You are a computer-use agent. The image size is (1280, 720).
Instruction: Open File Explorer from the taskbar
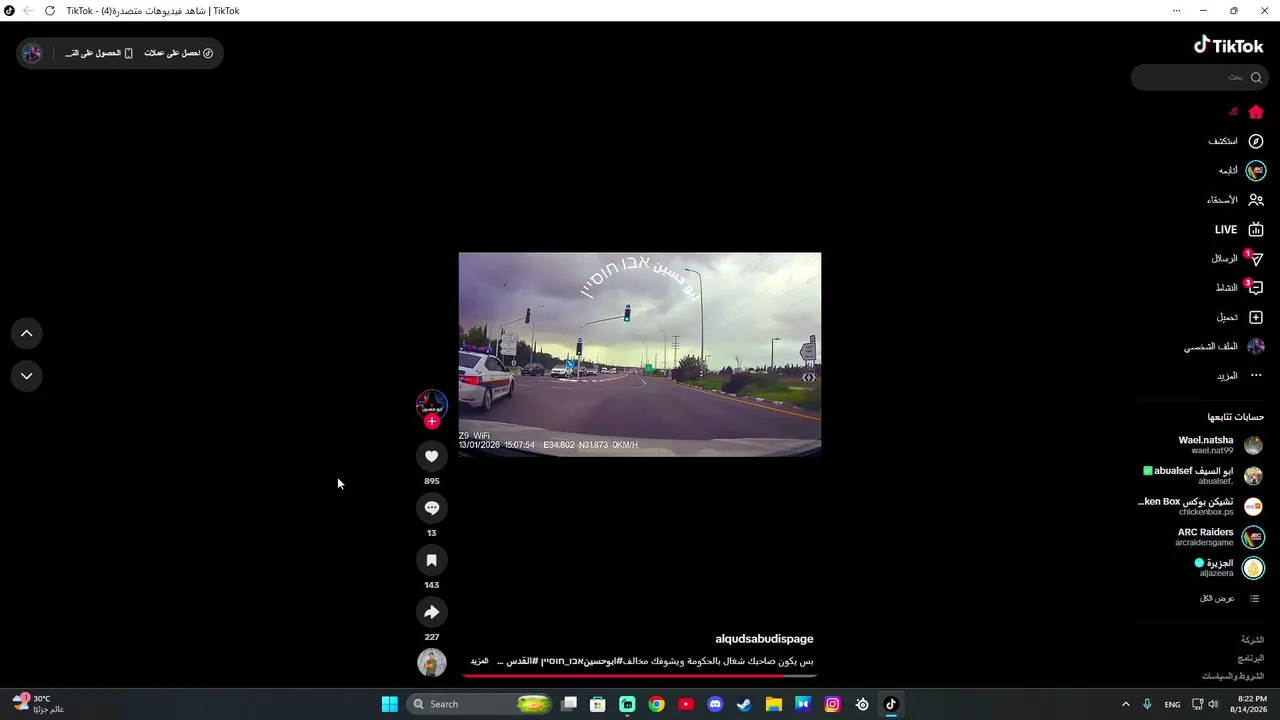[x=774, y=704]
